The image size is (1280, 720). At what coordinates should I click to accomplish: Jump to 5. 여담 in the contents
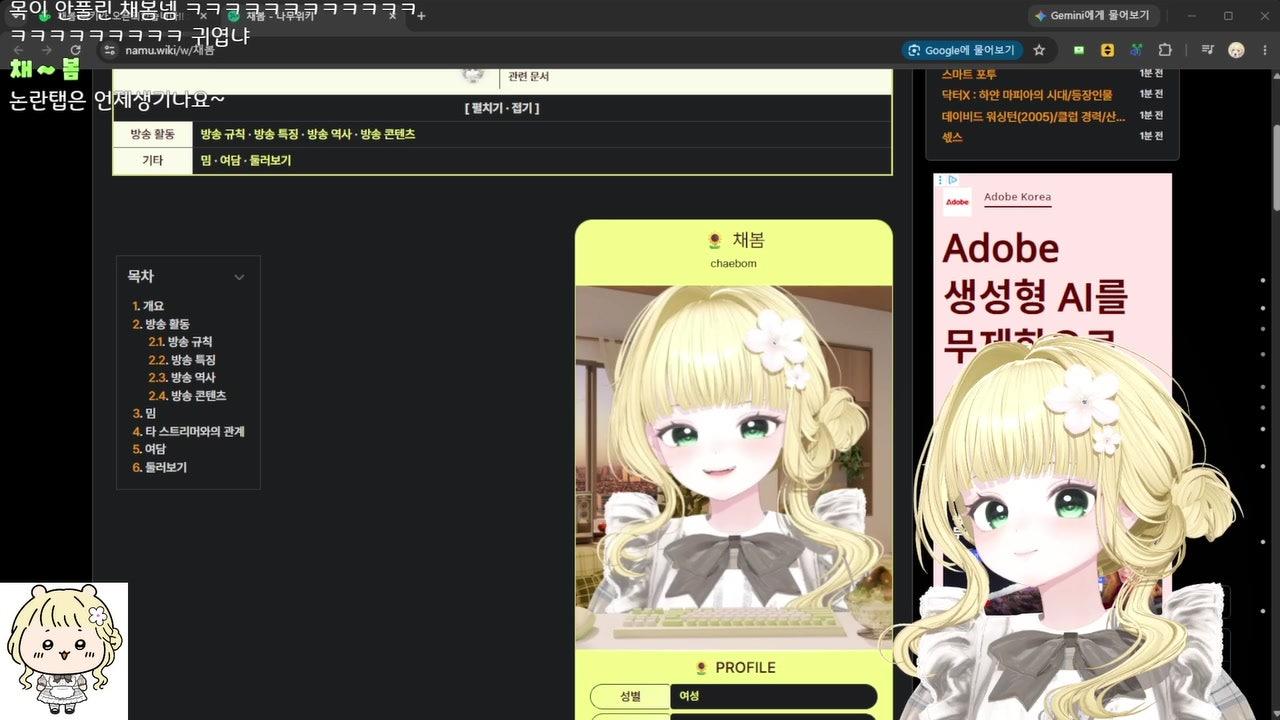point(149,450)
